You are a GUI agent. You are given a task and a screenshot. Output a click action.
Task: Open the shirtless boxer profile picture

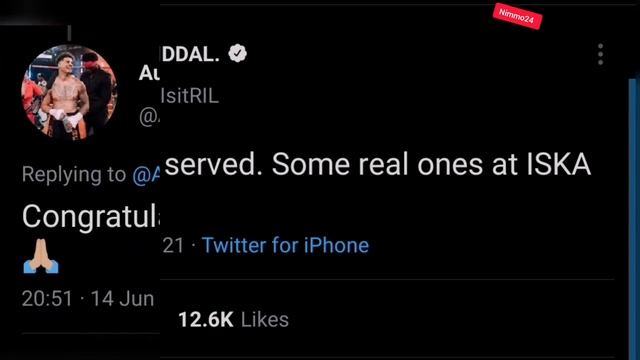point(69,93)
